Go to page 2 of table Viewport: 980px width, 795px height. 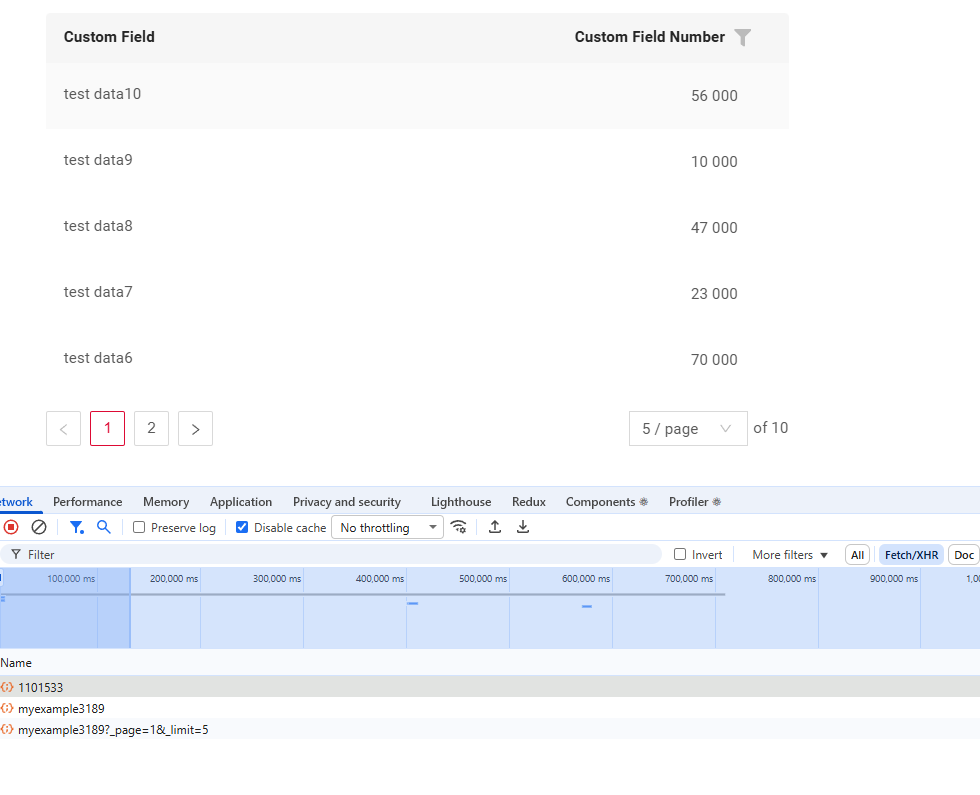(x=151, y=428)
